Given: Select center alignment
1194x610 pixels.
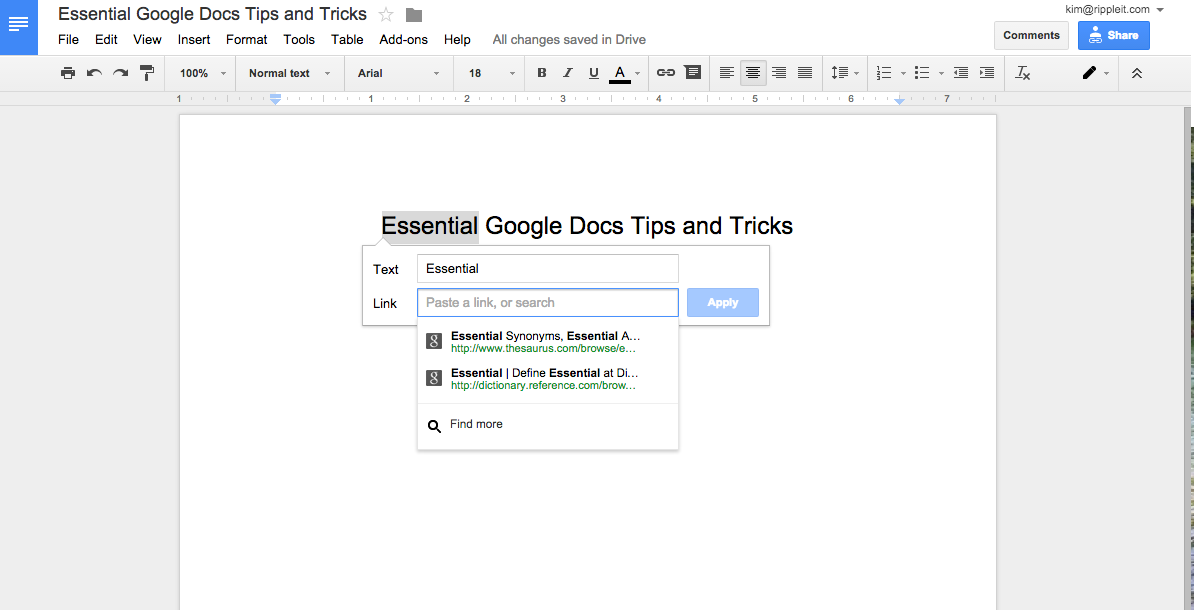Looking at the screenshot, I should [753, 73].
